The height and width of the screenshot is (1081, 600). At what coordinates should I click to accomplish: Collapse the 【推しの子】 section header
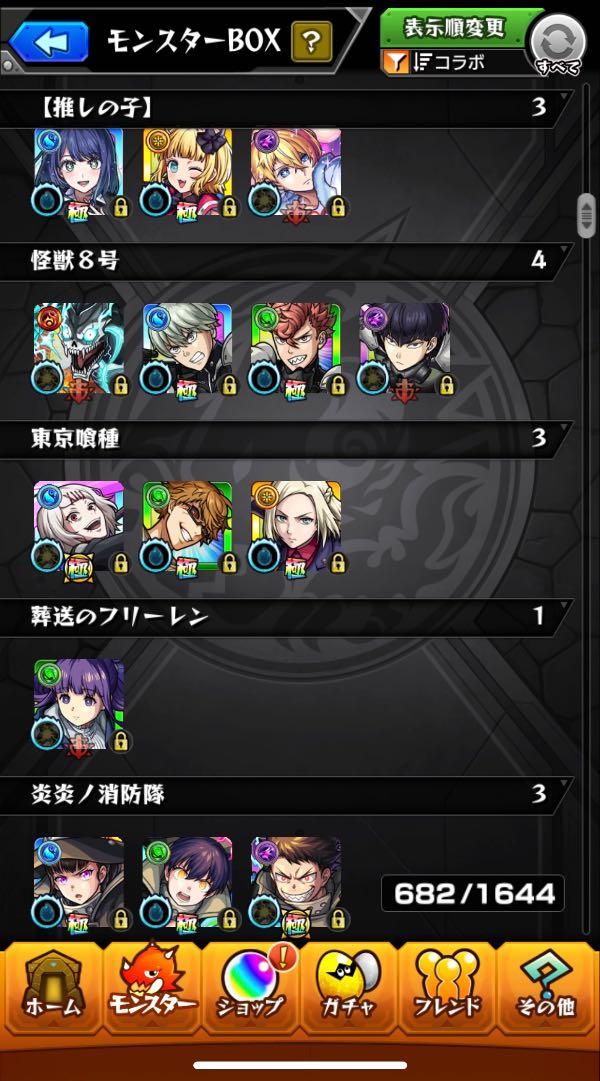(x=286, y=108)
